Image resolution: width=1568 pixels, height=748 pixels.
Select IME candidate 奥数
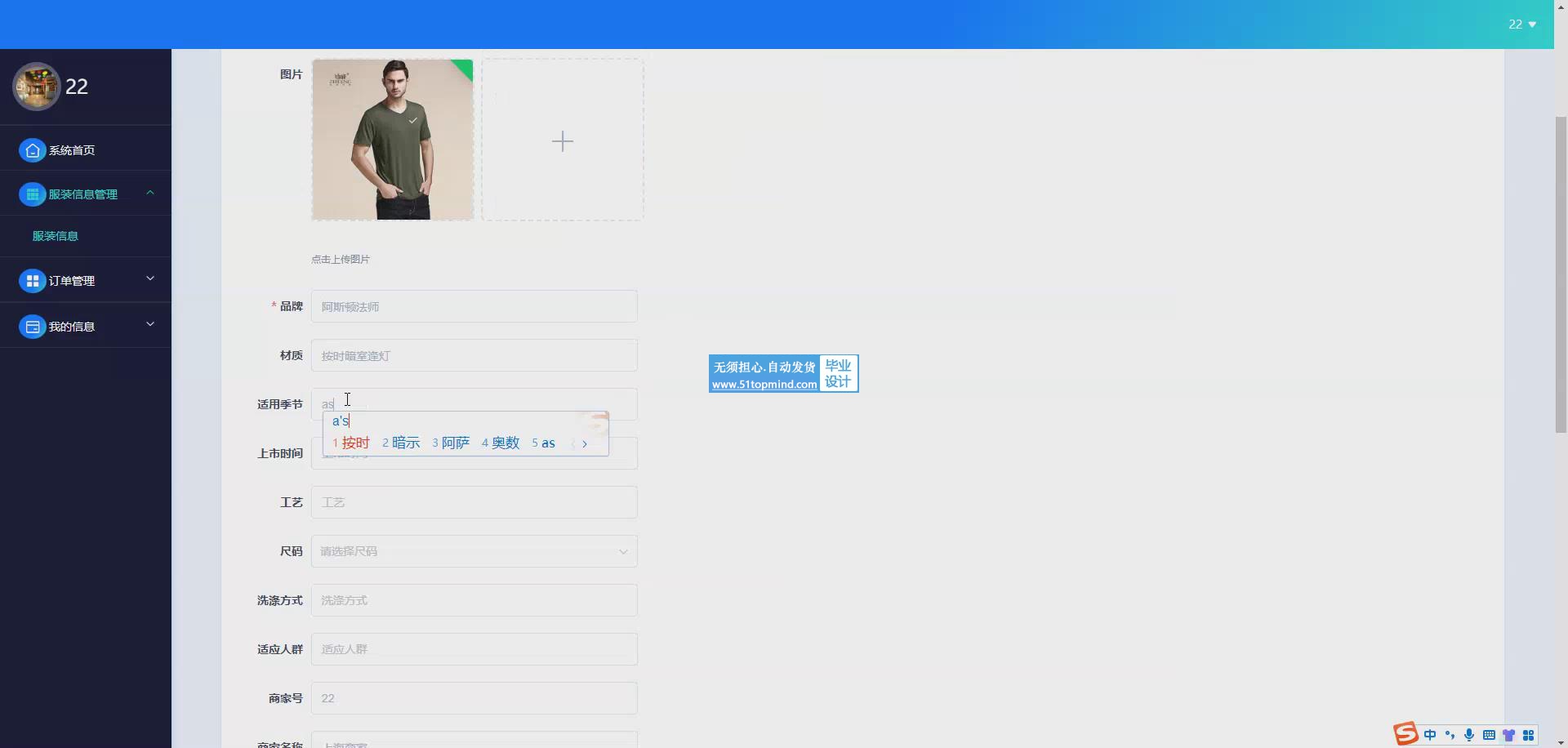pos(501,443)
